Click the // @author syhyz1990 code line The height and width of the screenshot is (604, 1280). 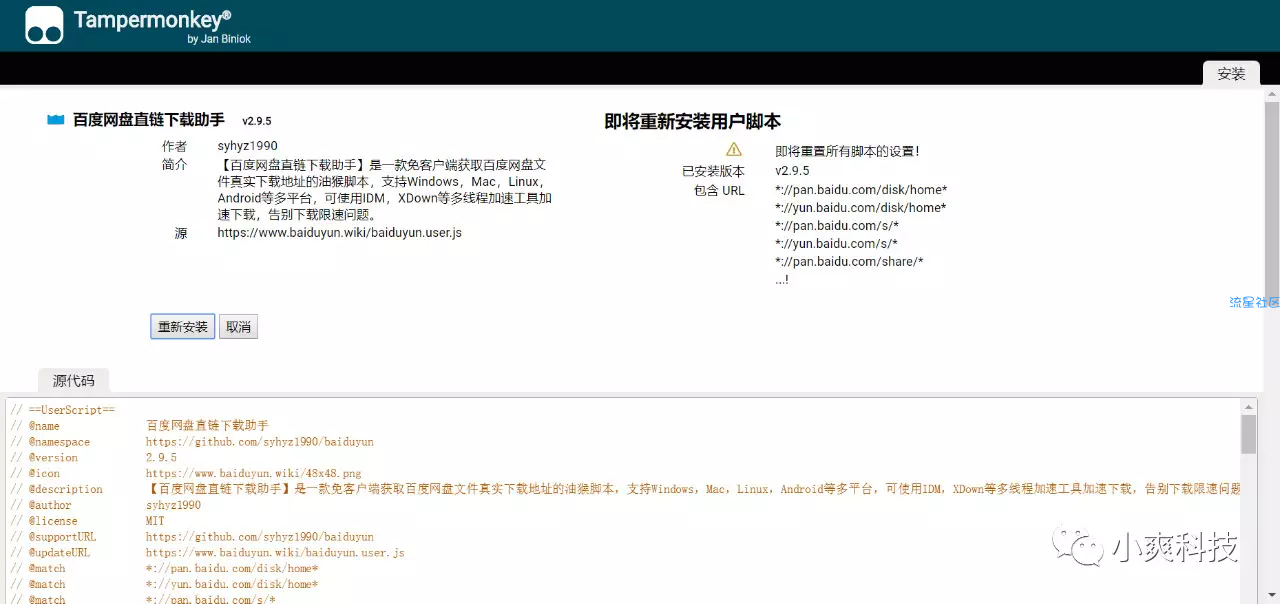[x=105, y=505]
